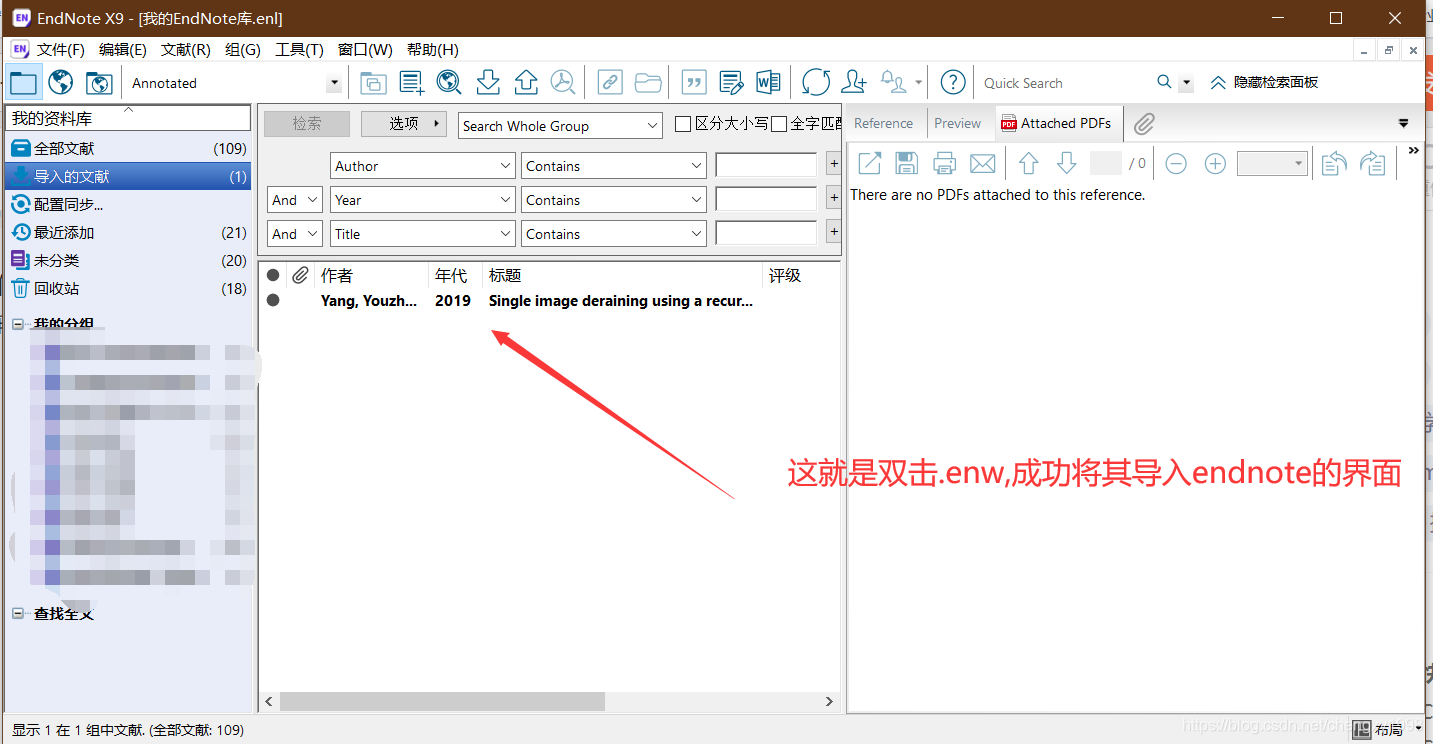Click 隐藏检索面板 to hide search panel

[1263, 82]
